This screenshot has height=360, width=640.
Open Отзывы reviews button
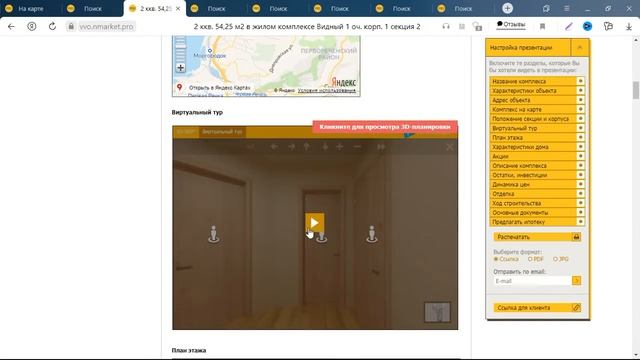tap(511, 25)
